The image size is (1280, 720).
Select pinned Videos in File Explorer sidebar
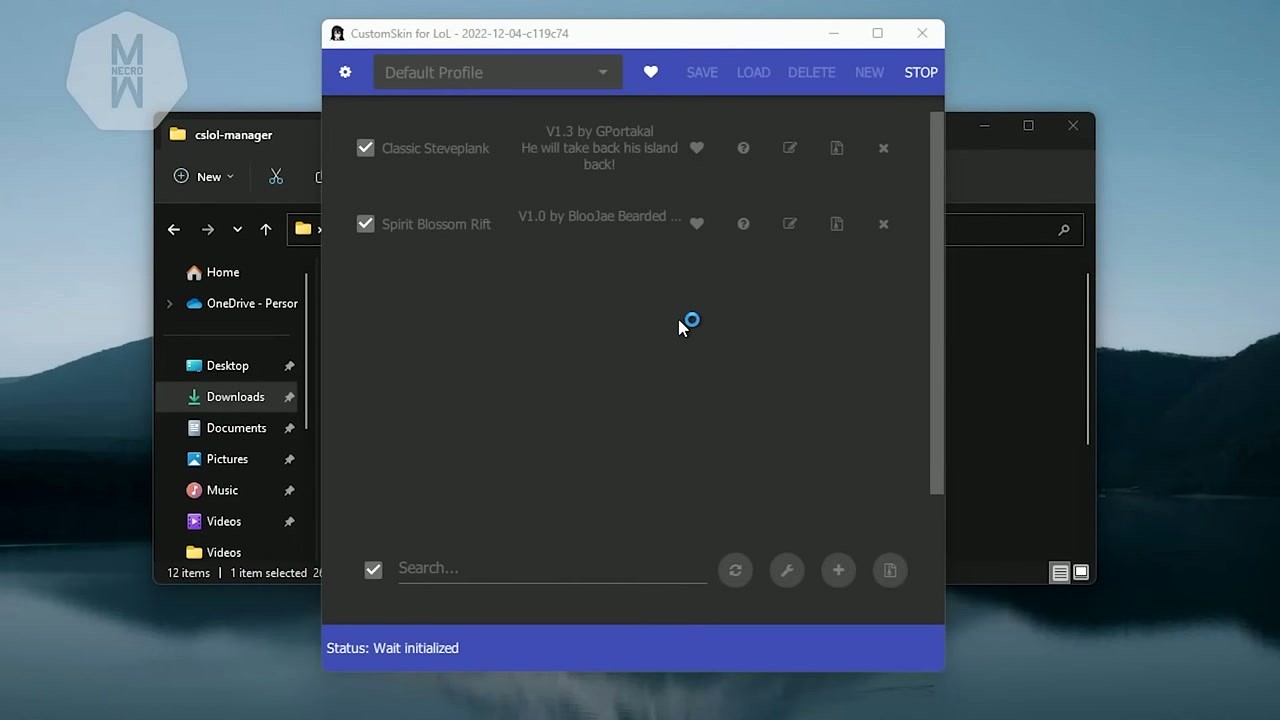(x=227, y=521)
